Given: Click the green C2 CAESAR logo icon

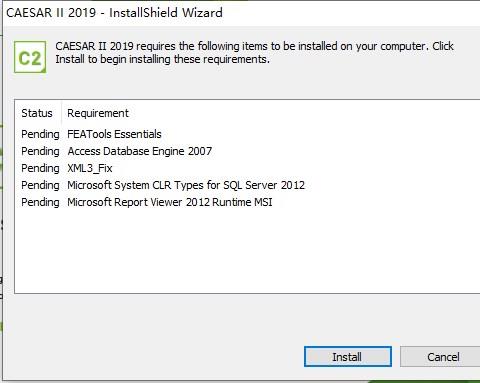Looking at the screenshot, I should pos(30,57).
